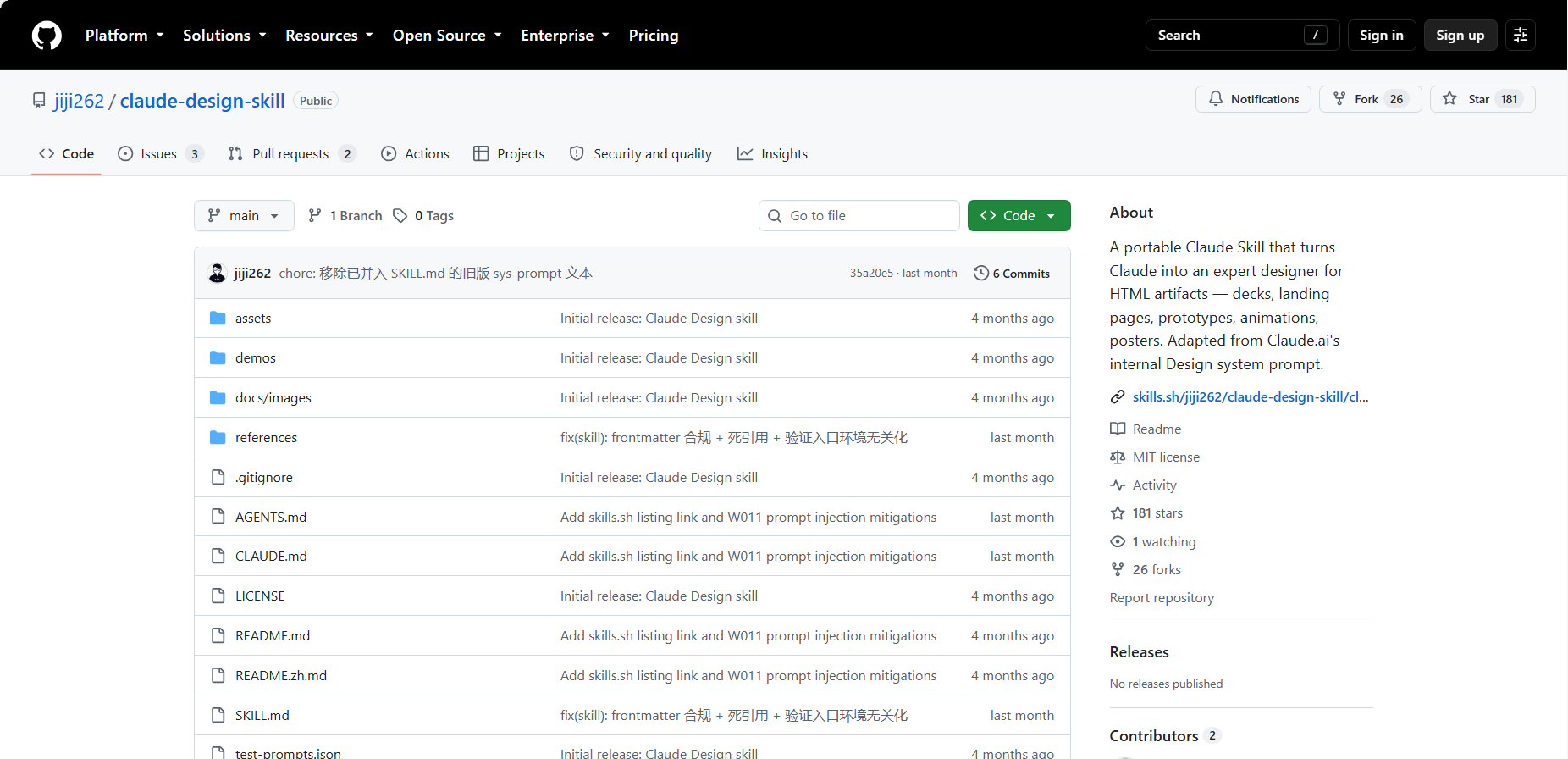Click the Sign in button

1382,36
